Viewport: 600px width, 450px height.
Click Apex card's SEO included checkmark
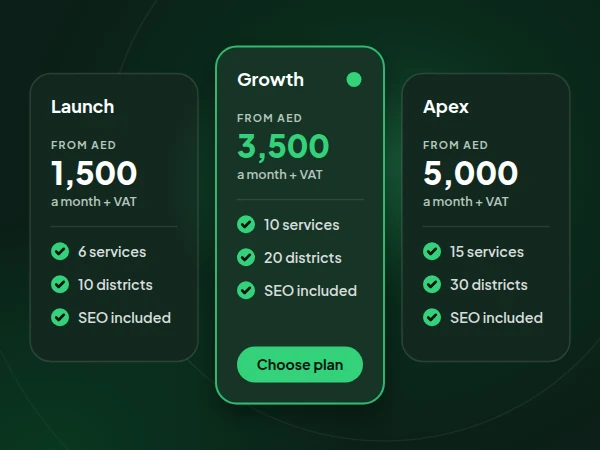point(432,317)
